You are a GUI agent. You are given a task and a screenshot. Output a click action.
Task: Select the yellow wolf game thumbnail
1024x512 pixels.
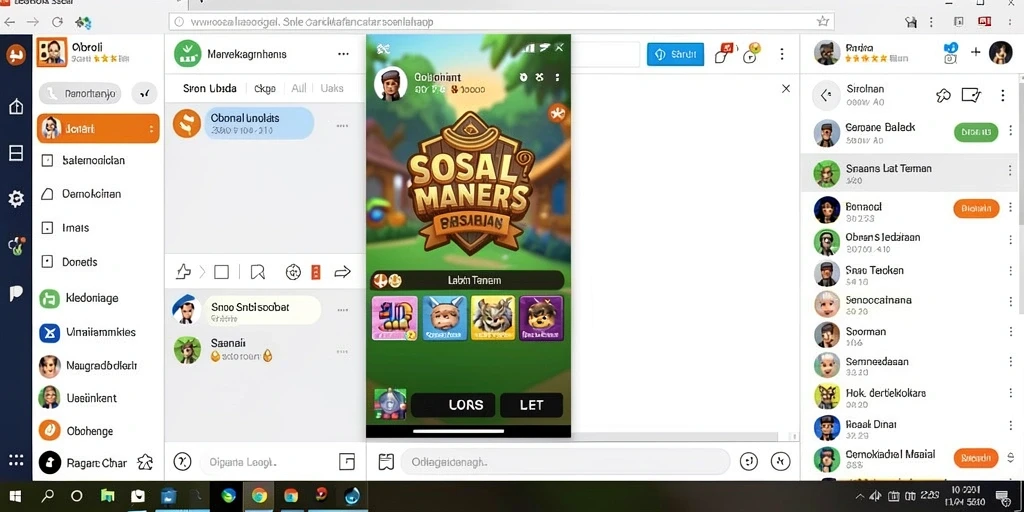(493, 318)
